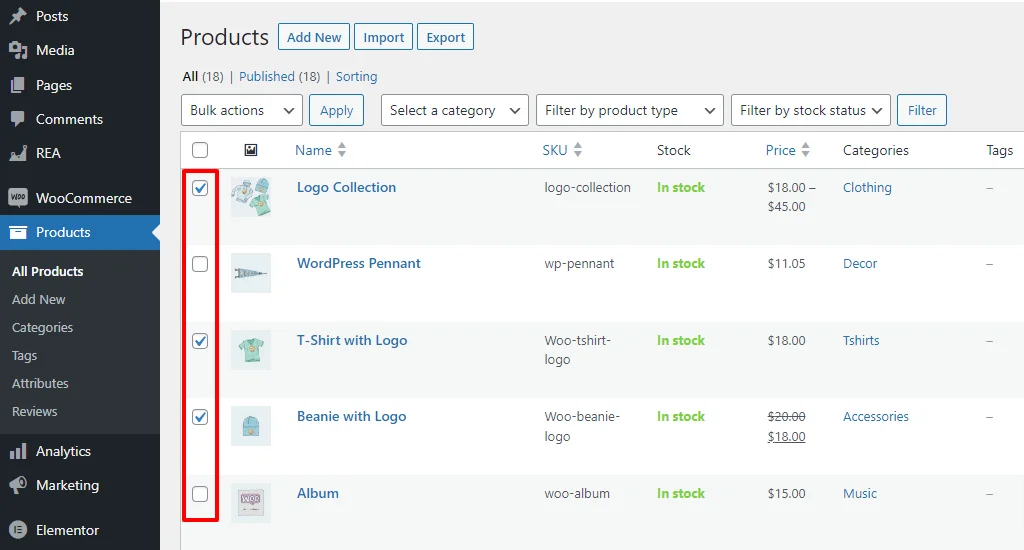
Task: Open Tags submenu item
Action: [24, 355]
